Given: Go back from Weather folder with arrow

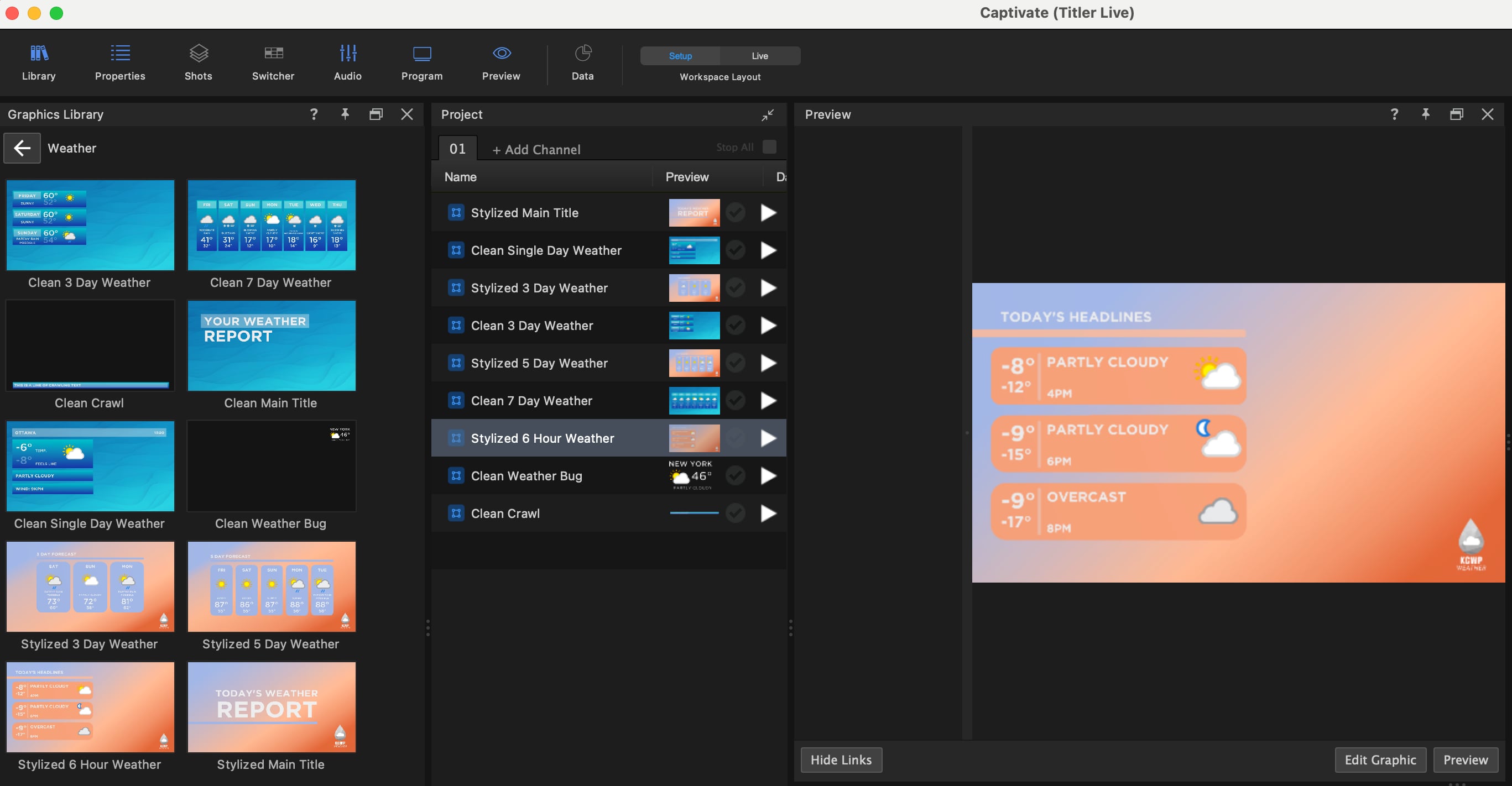Looking at the screenshot, I should point(22,148).
